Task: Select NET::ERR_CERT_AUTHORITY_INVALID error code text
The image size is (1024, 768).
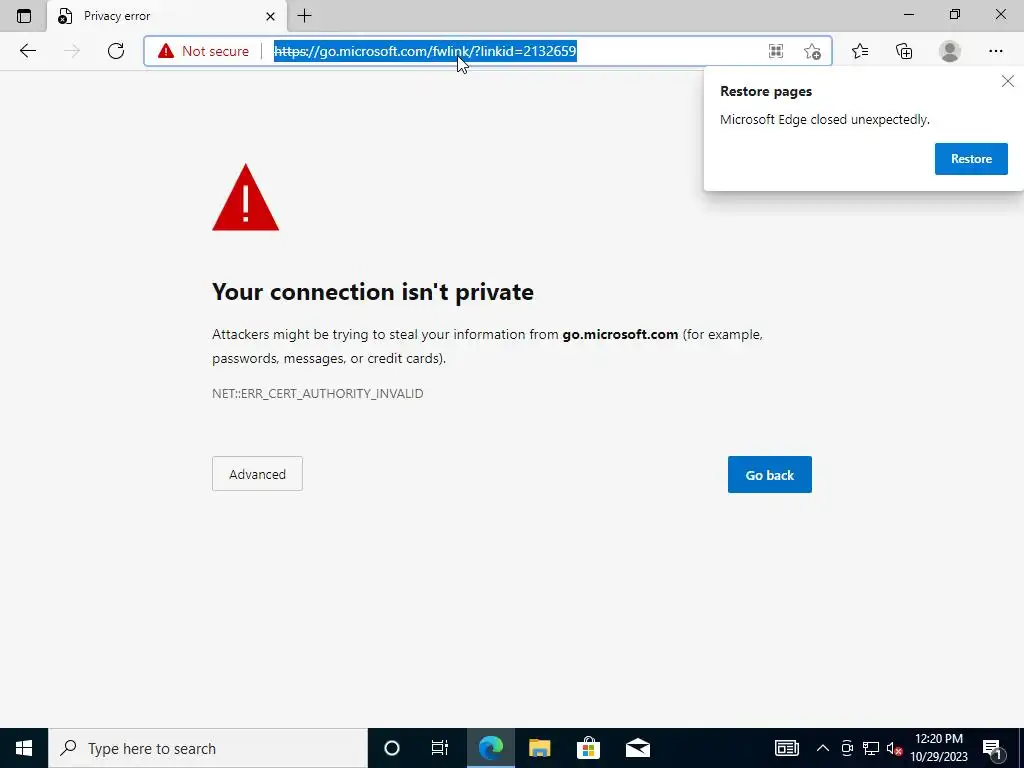Action: coord(317,393)
